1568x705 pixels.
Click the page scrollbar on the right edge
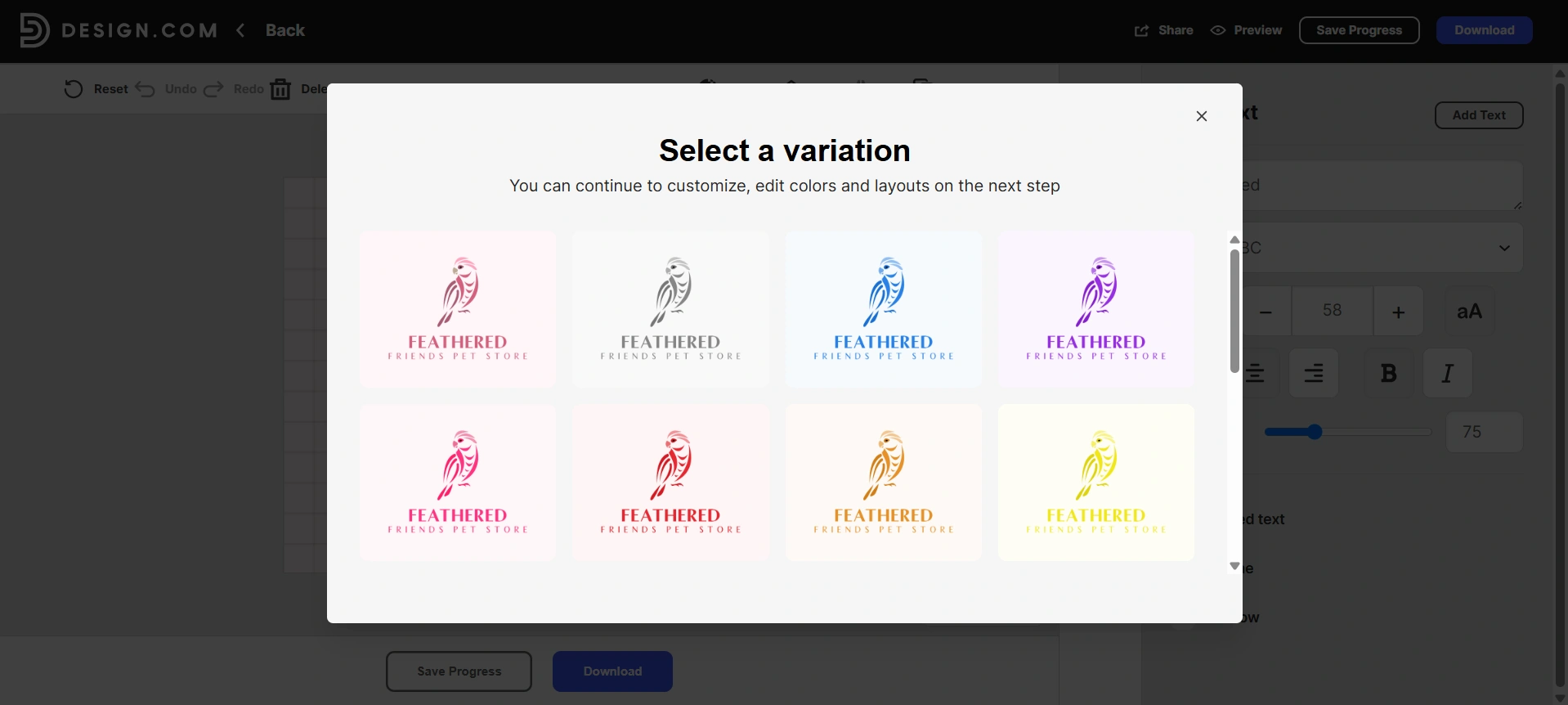click(x=1560, y=384)
